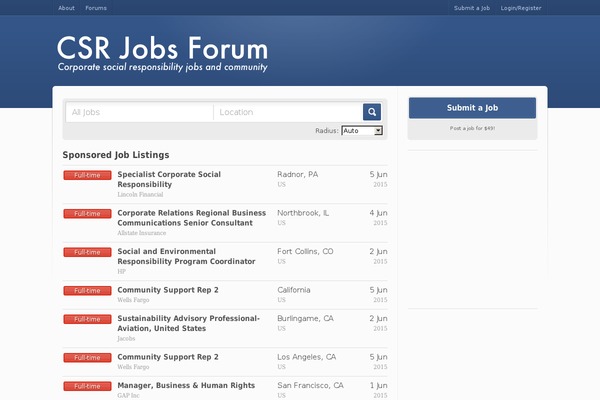
Task: Open Corporate Relations Regional Business Communications job
Action: click(x=191, y=218)
